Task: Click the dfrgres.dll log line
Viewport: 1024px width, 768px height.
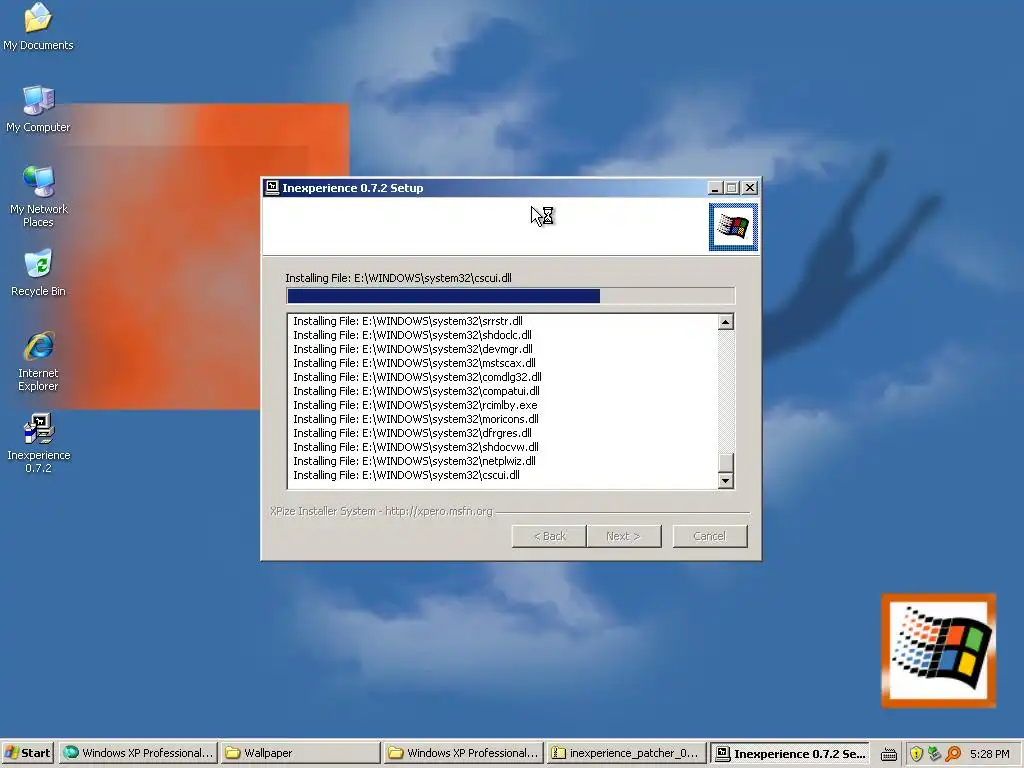Action: tap(412, 433)
